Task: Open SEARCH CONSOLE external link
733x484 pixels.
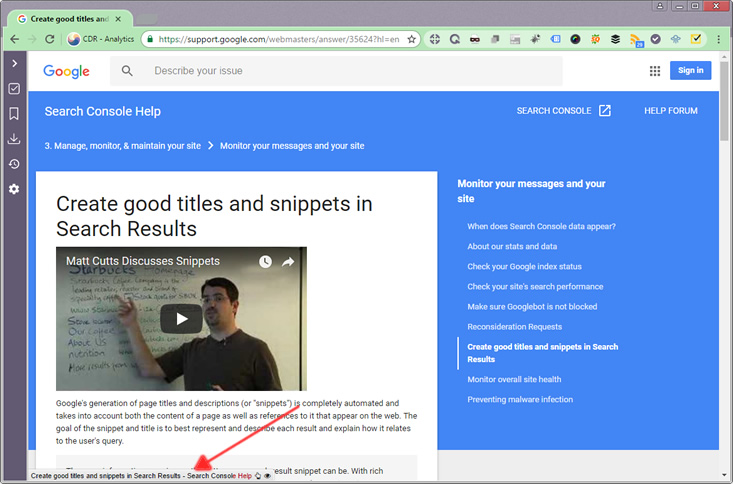Action: (563, 111)
